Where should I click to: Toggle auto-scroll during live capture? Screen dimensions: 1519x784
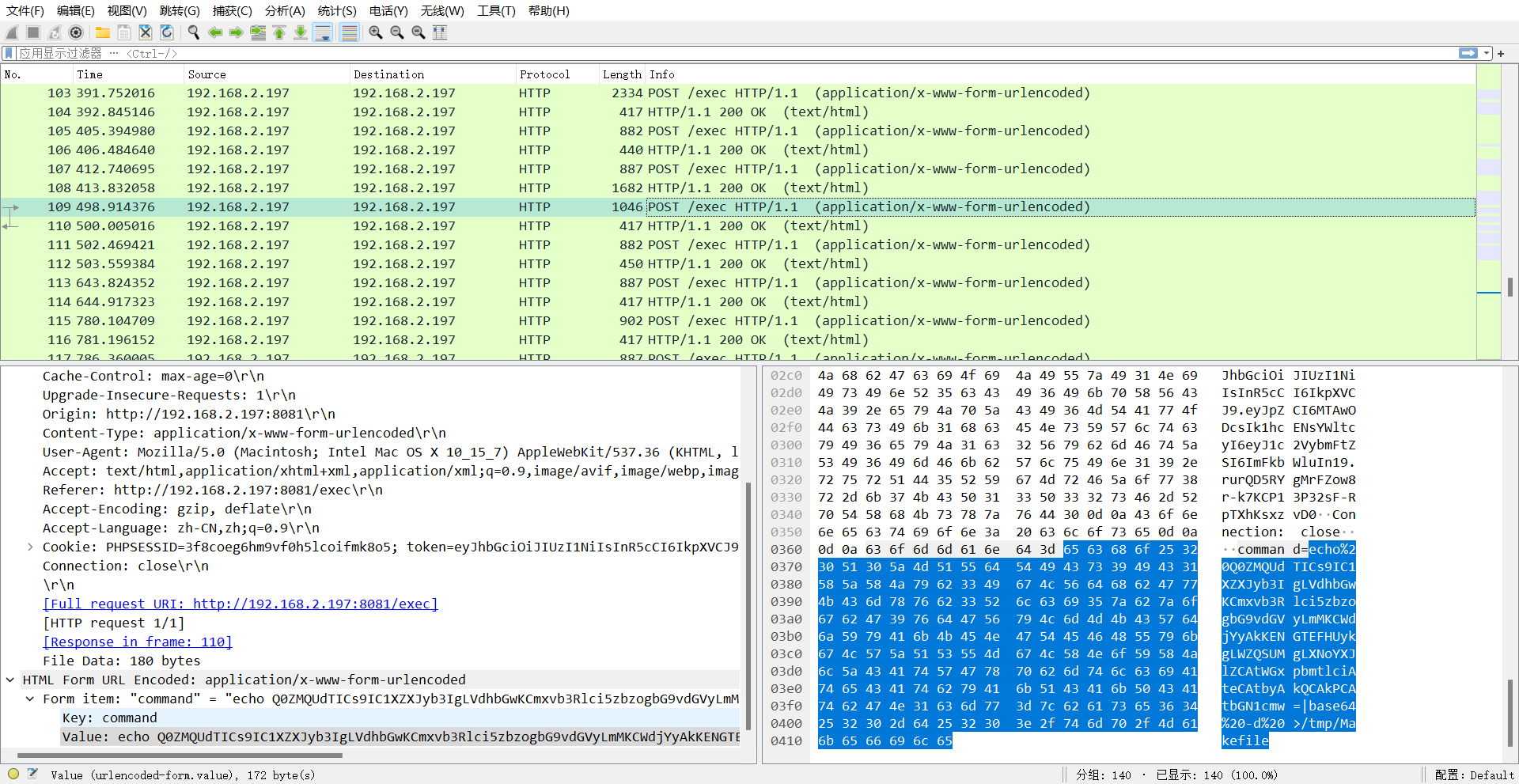pos(323,32)
